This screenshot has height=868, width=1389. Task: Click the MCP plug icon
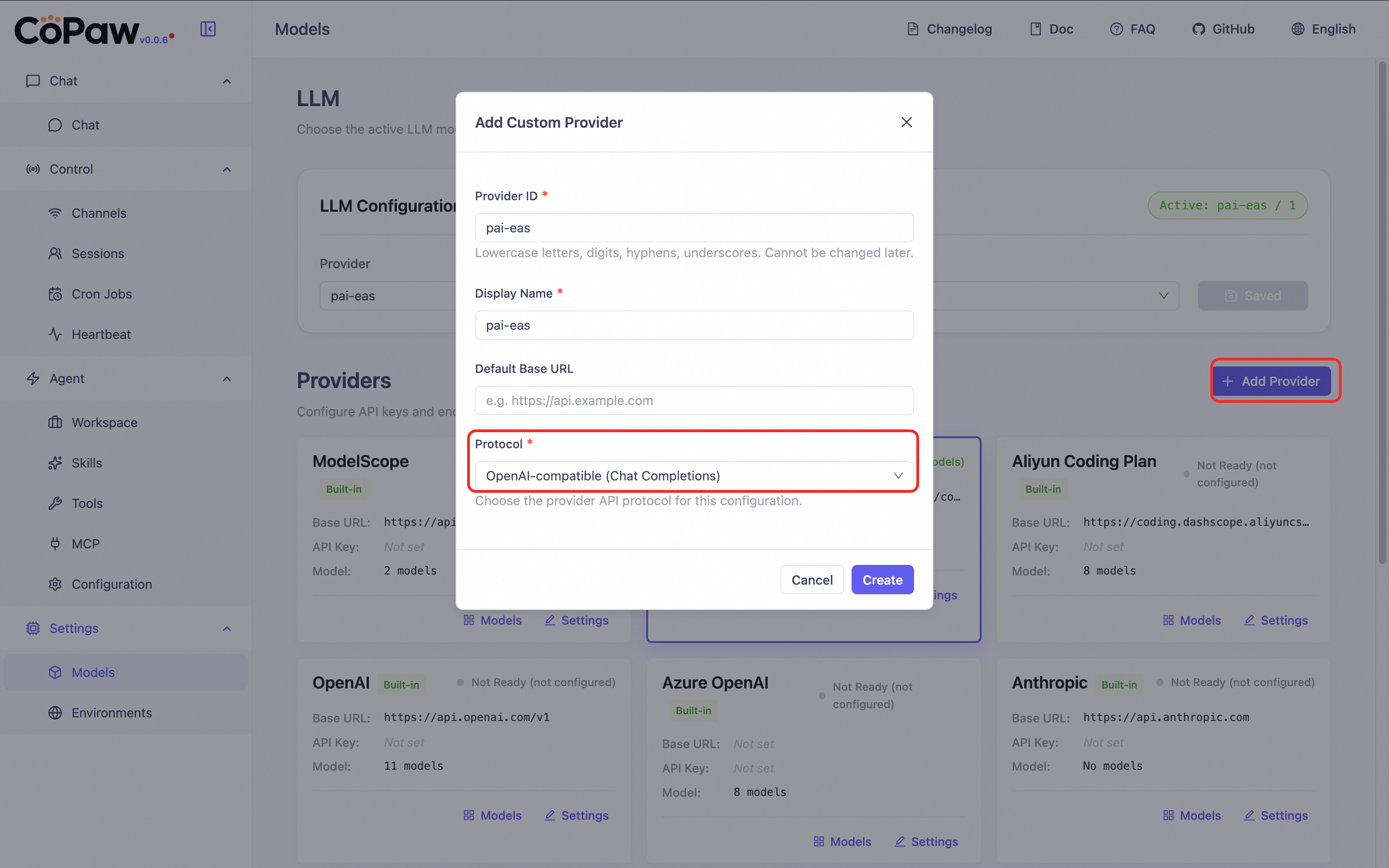point(55,544)
